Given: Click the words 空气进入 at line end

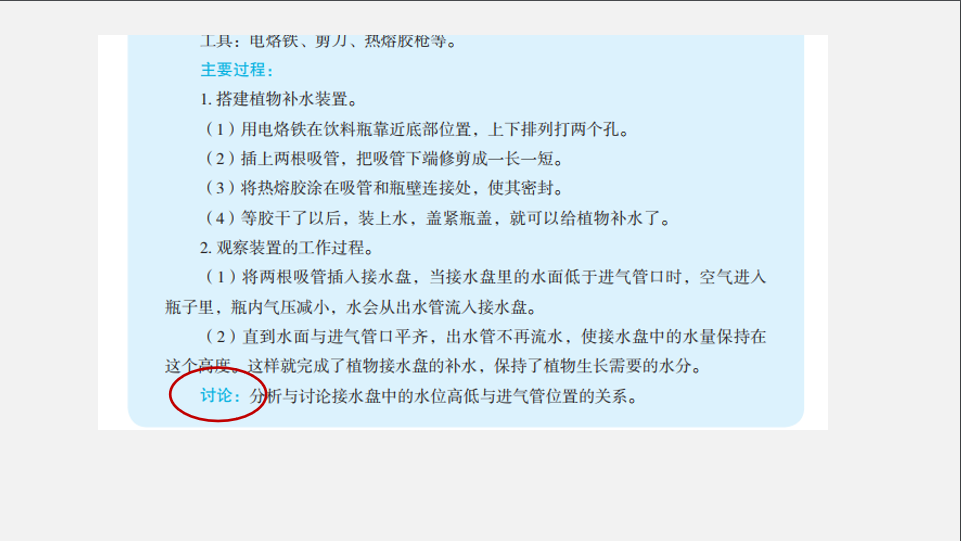Looking at the screenshot, I should pos(733,277).
